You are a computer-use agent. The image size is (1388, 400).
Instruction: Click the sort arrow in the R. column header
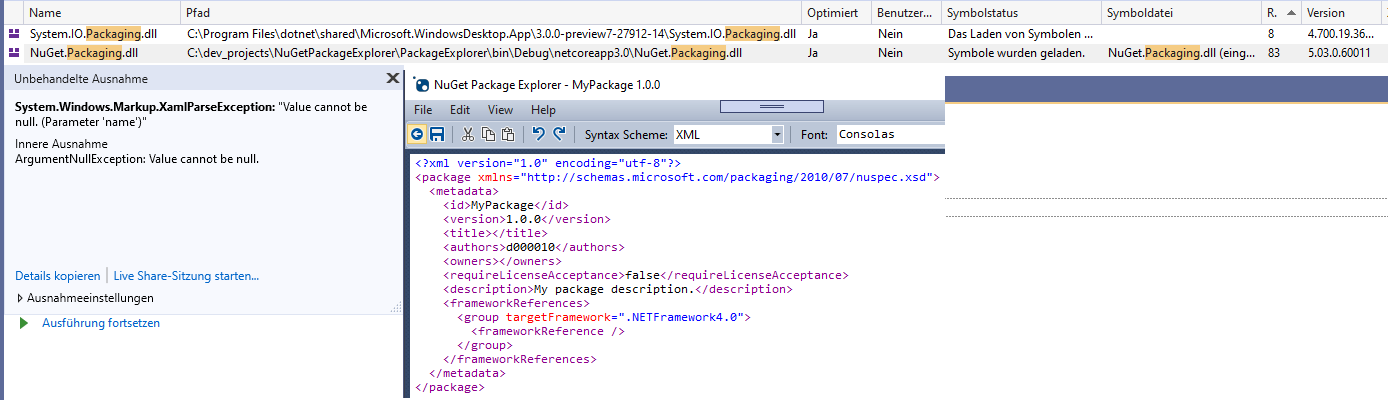[1289, 13]
